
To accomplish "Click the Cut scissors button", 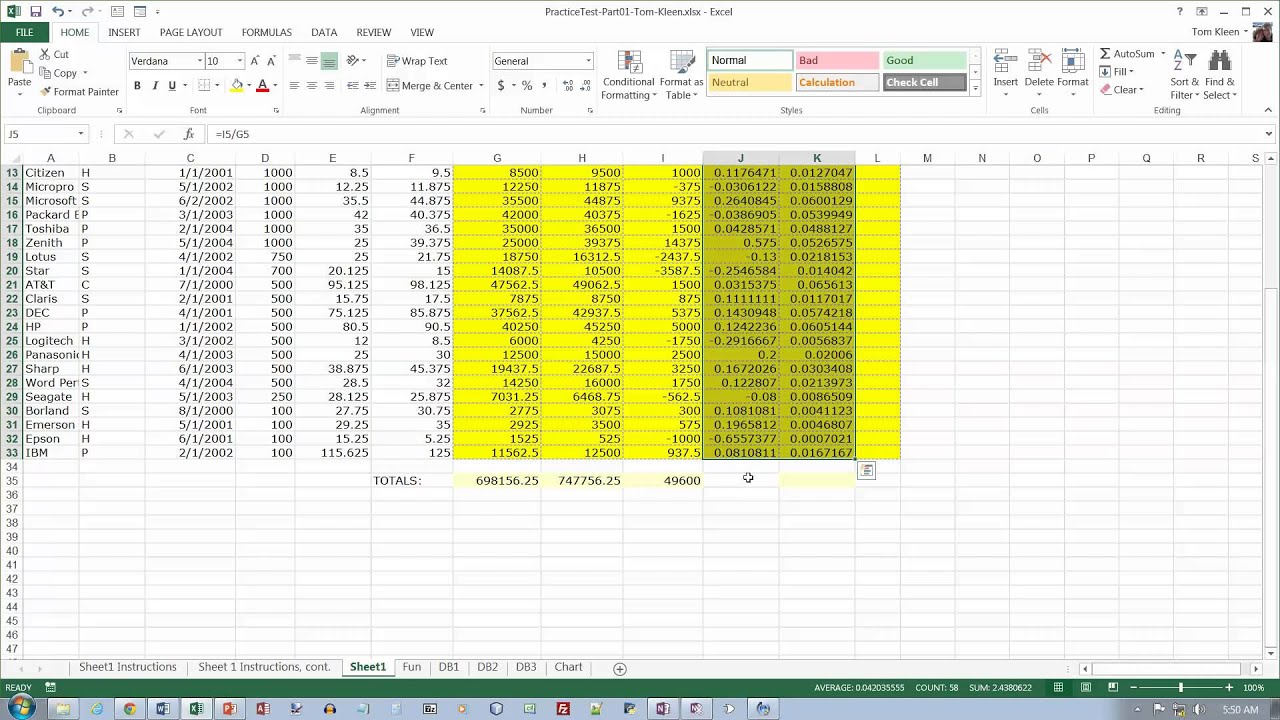I will pos(54,54).
